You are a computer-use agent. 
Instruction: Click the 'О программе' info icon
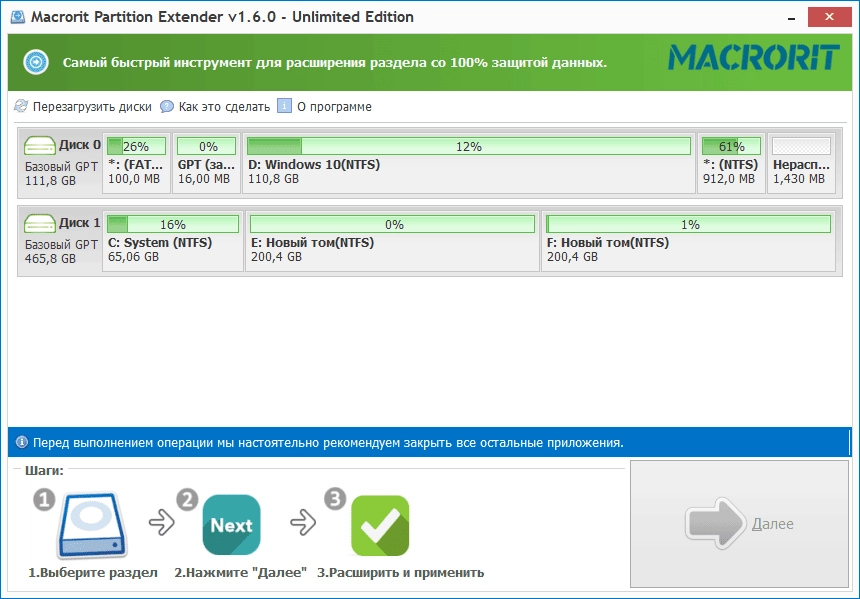pyautogui.click(x=284, y=106)
